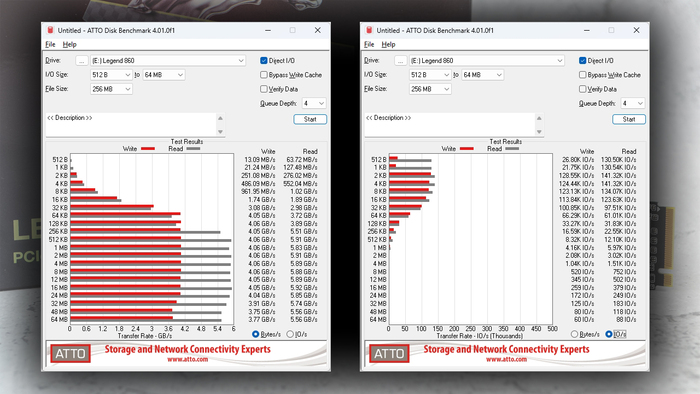Click the ATTO logo in left window banner
The height and width of the screenshot is (394, 700).
click(71, 353)
